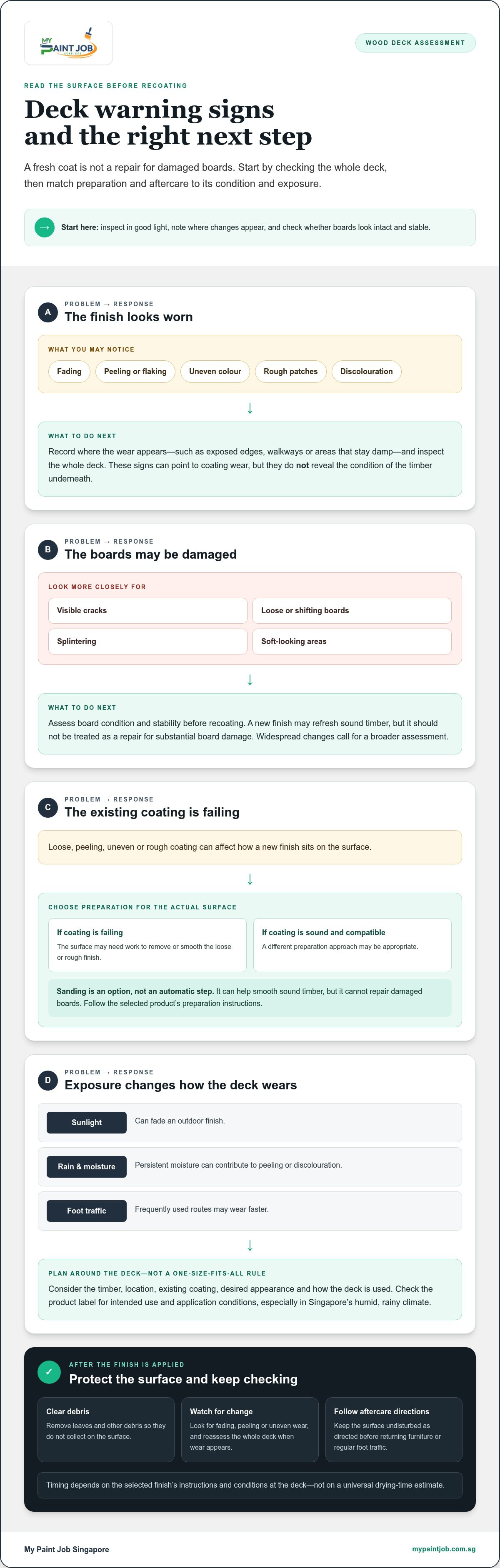The width and height of the screenshot is (500, 1568).
Task: Select the Visible cracks item
Action: pos(148,611)
